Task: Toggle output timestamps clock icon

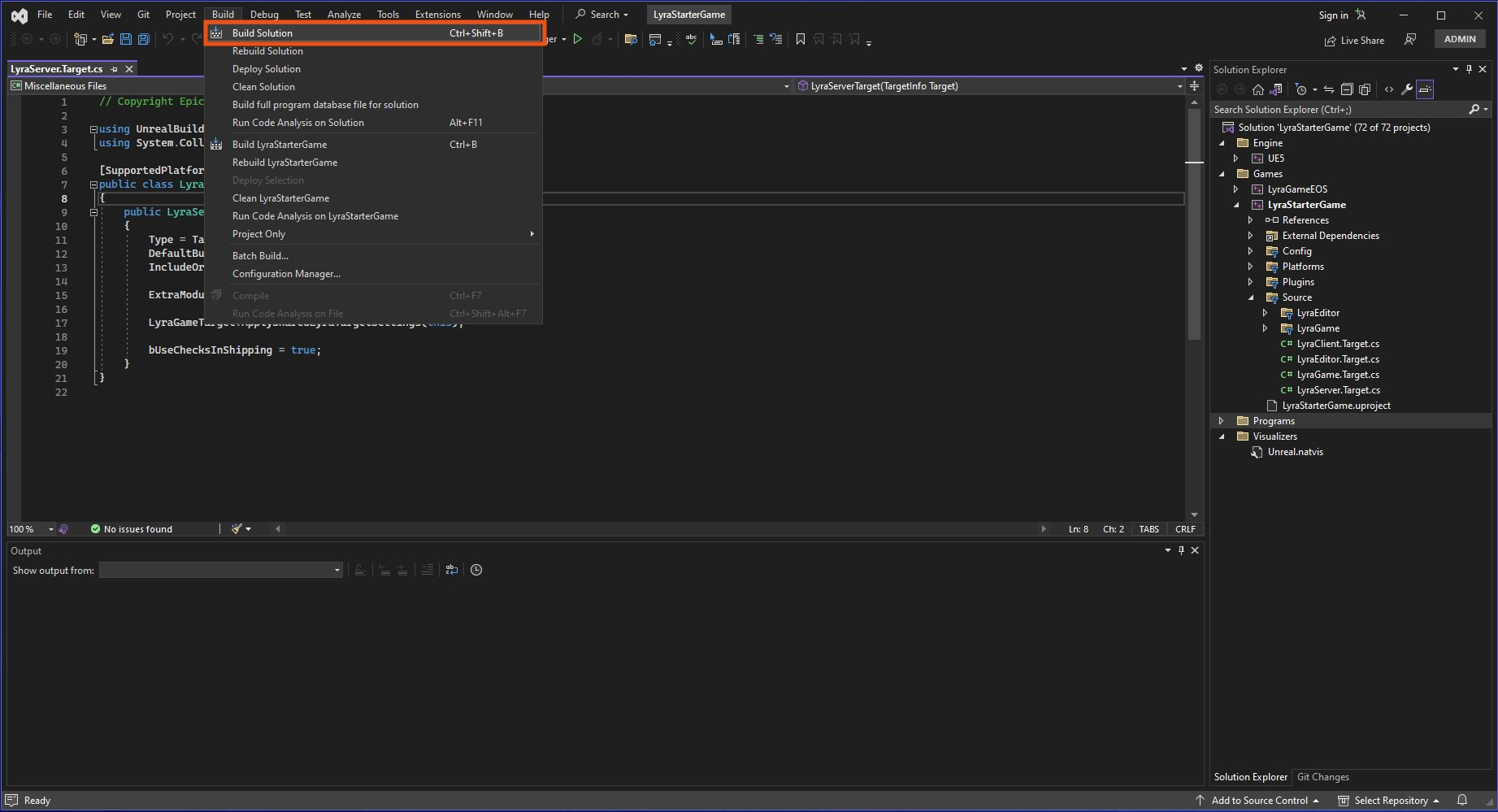Action: click(476, 571)
